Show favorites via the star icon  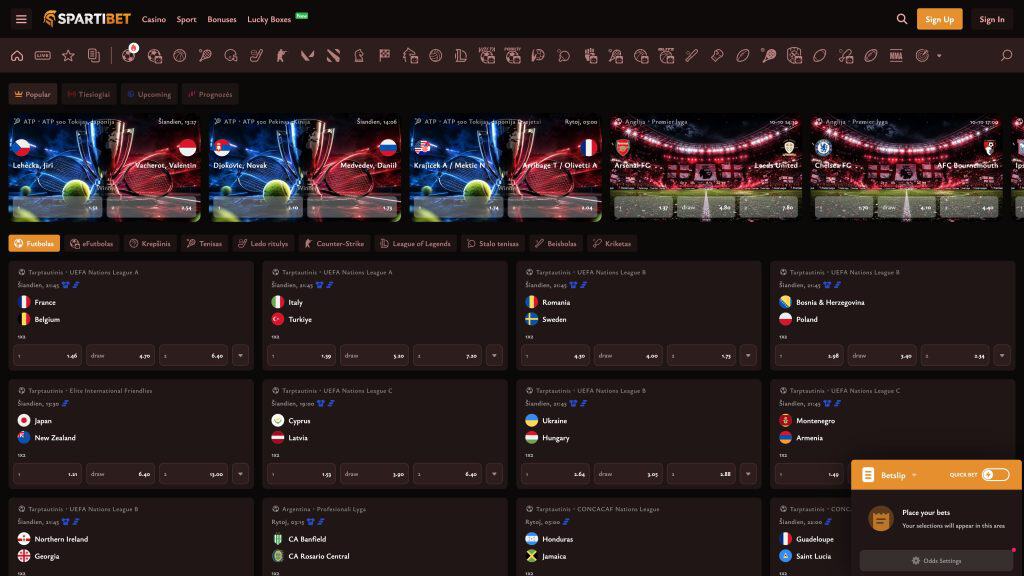click(68, 56)
